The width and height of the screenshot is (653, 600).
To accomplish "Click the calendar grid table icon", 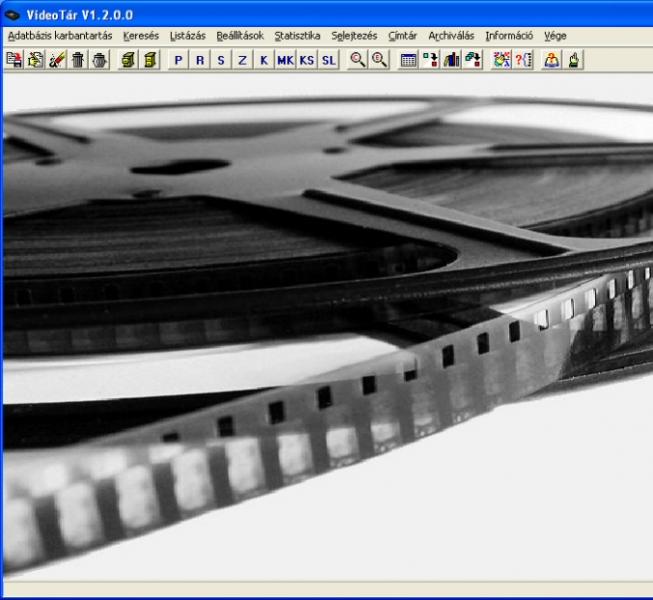I will tap(408, 60).
